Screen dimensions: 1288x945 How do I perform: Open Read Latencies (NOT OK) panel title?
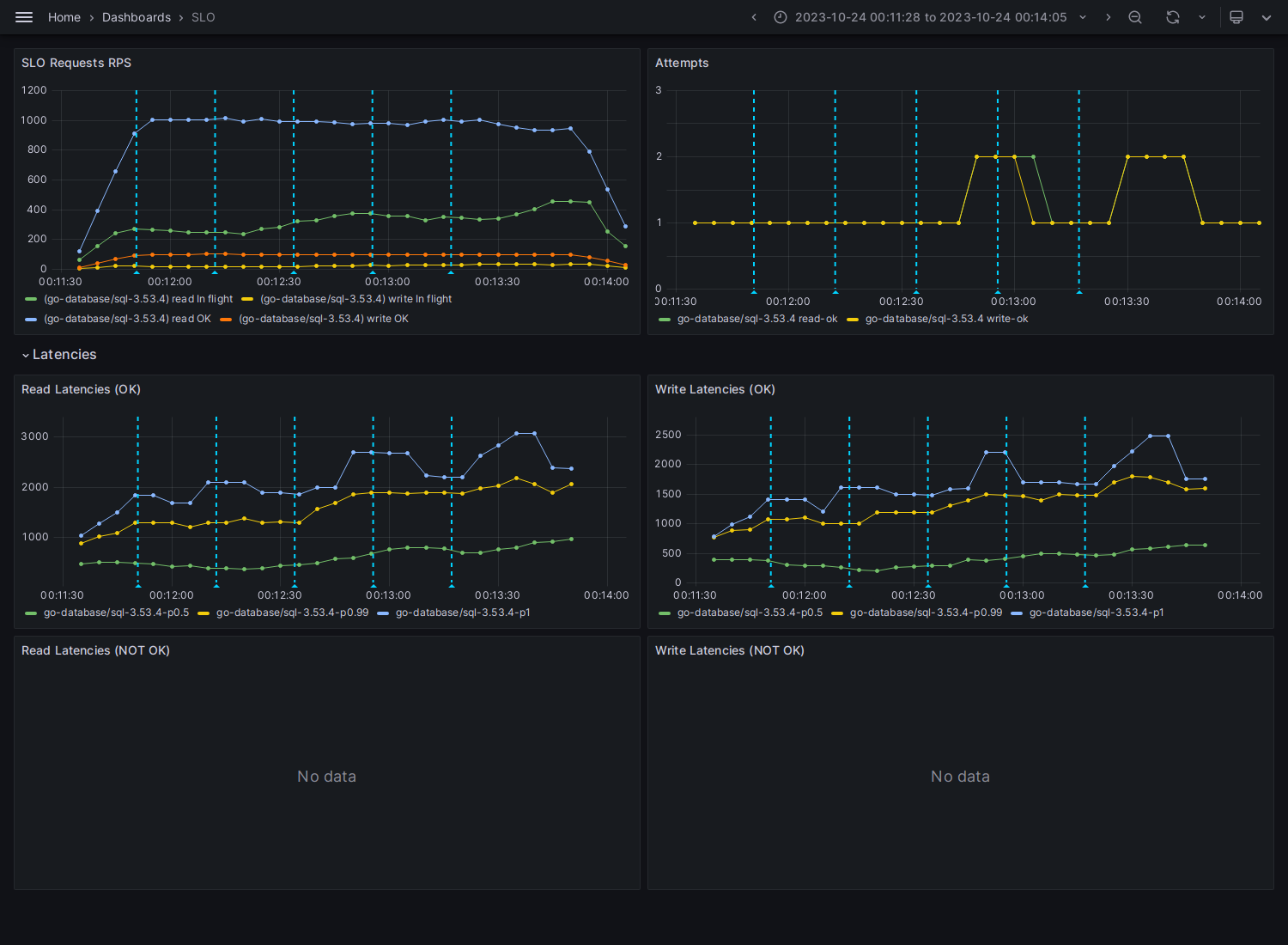[95, 650]
